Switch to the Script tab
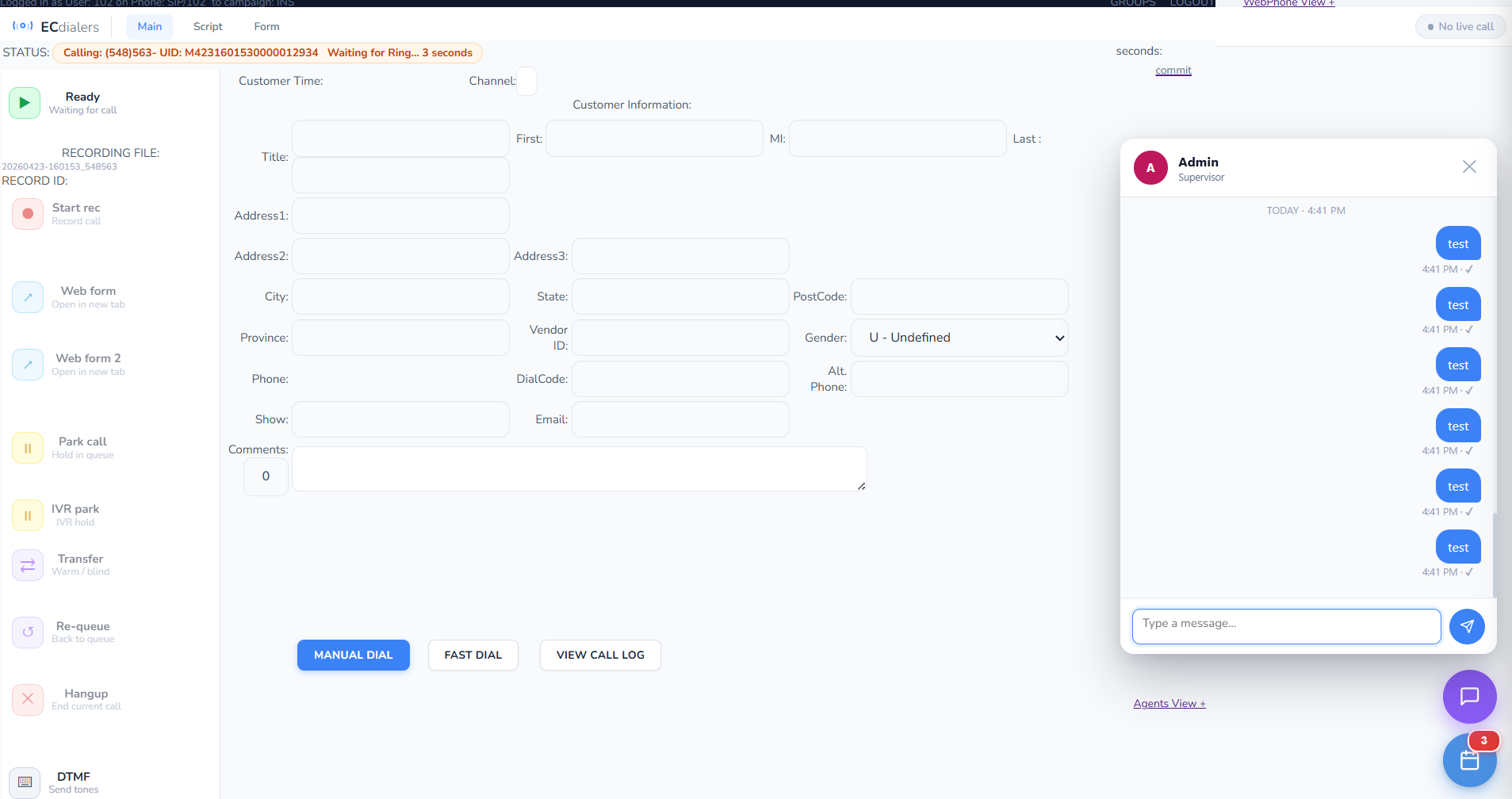The image size is (1512, 799). (208, 26)
